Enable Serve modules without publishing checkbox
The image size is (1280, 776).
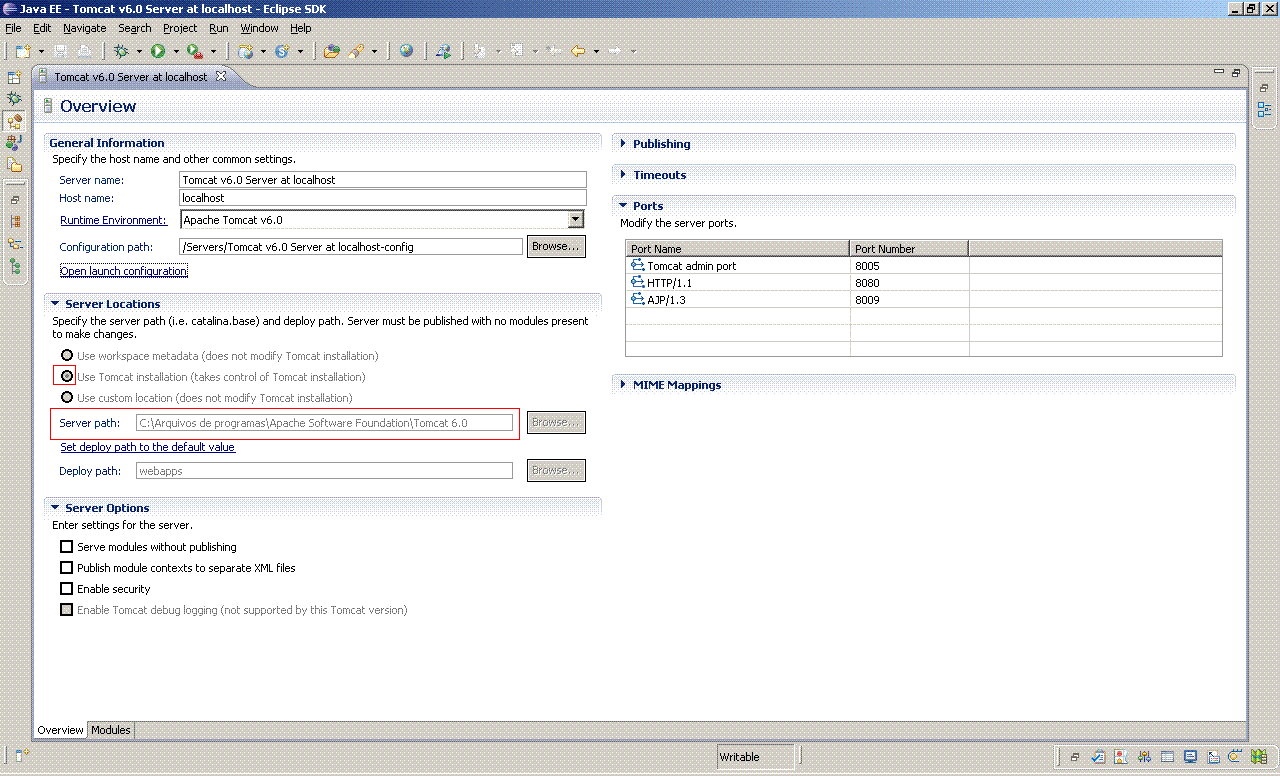tap(67, 547)
